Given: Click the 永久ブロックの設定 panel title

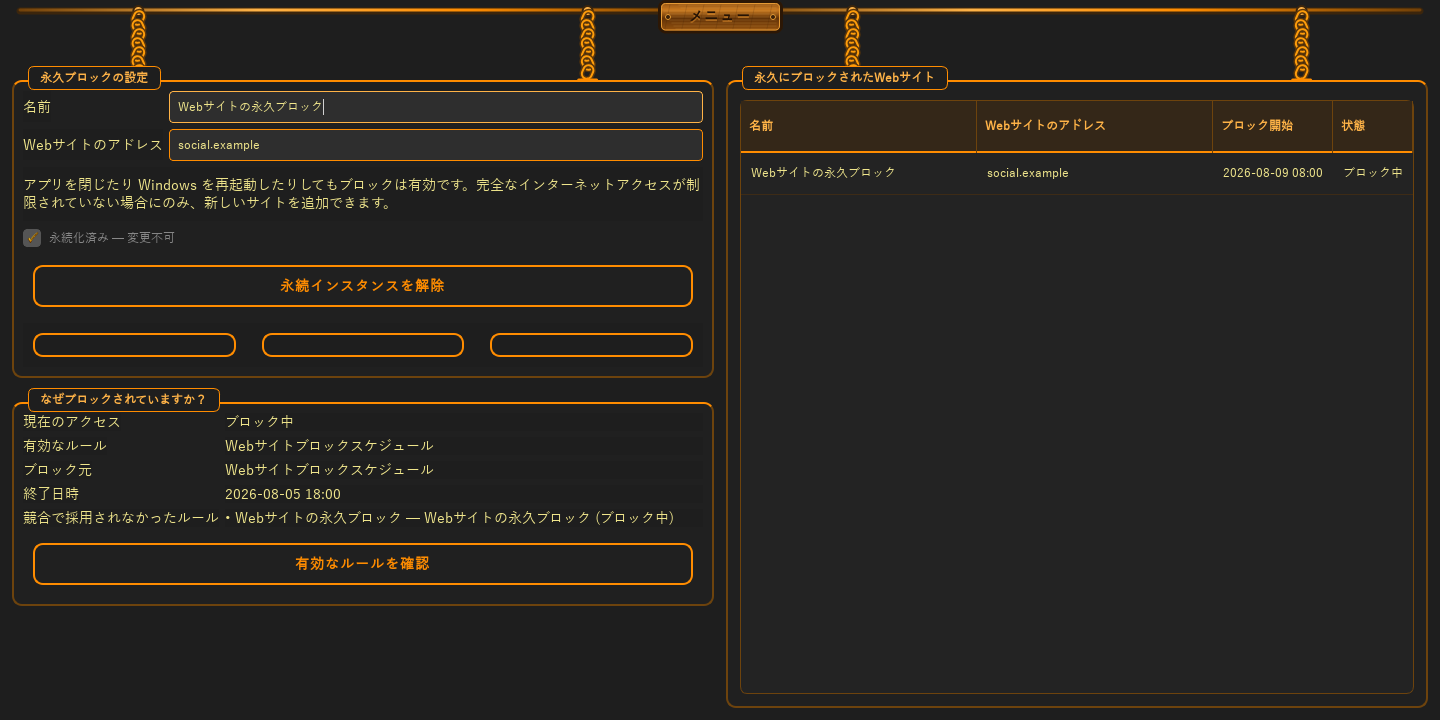Looking at the screenshot, I should [94, 77].
